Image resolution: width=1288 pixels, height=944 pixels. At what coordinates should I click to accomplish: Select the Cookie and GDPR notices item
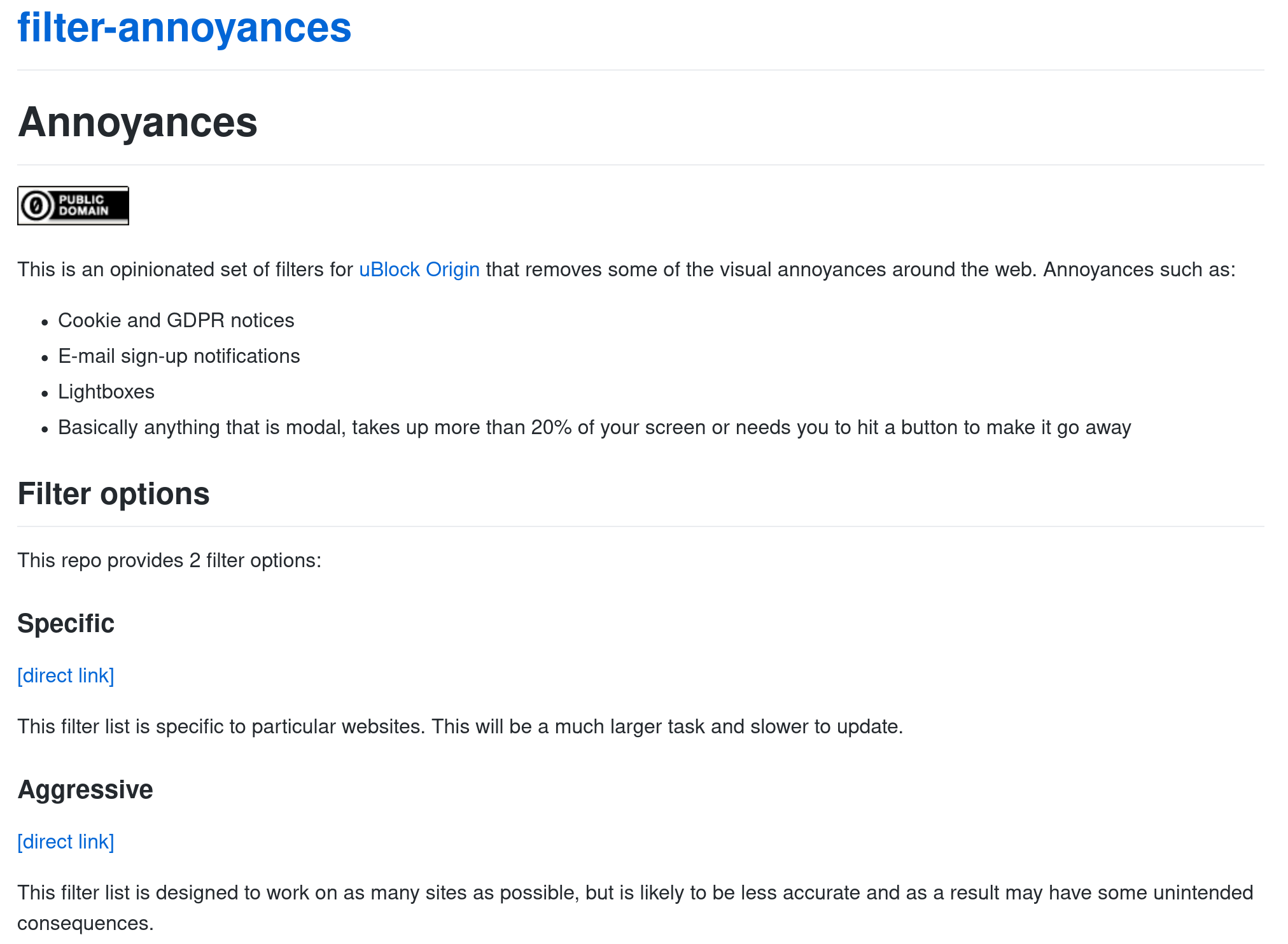(x=176, y=320)
